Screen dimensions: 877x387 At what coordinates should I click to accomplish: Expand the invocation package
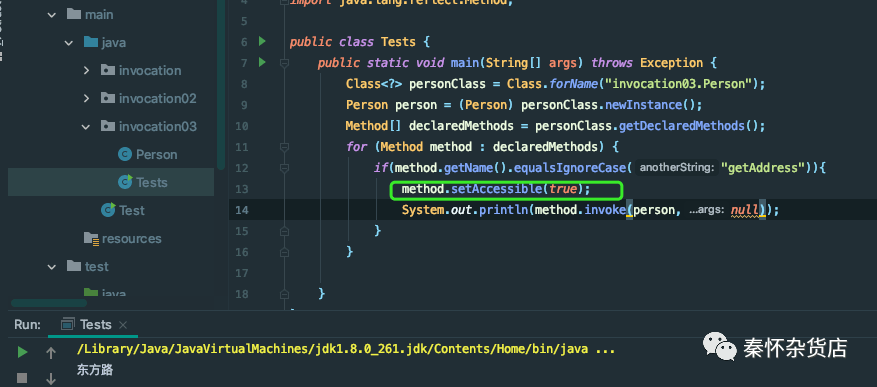coord(86,70)
